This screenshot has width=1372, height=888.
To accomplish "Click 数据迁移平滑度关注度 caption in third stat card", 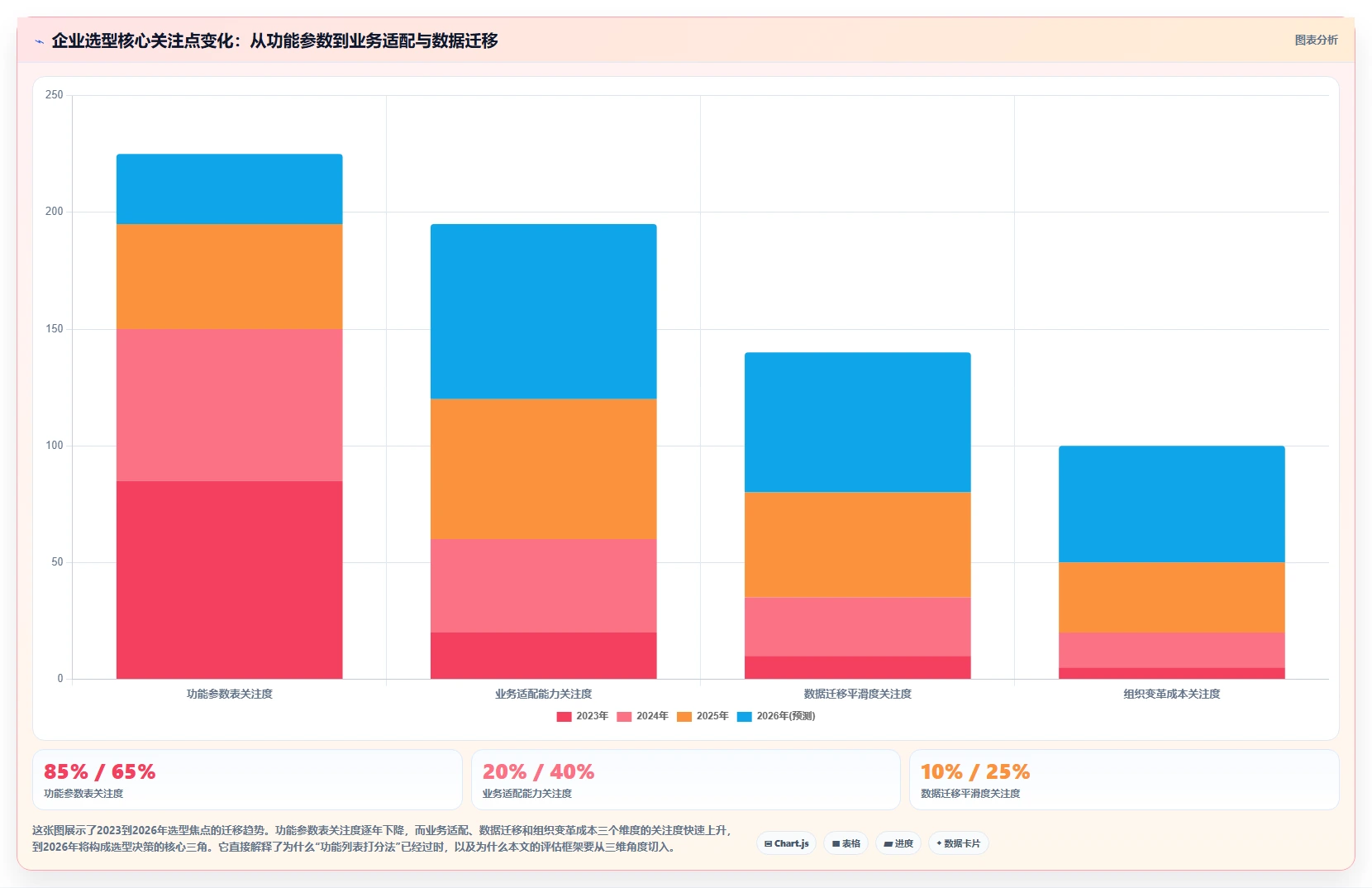I will (x=970, y=794).
